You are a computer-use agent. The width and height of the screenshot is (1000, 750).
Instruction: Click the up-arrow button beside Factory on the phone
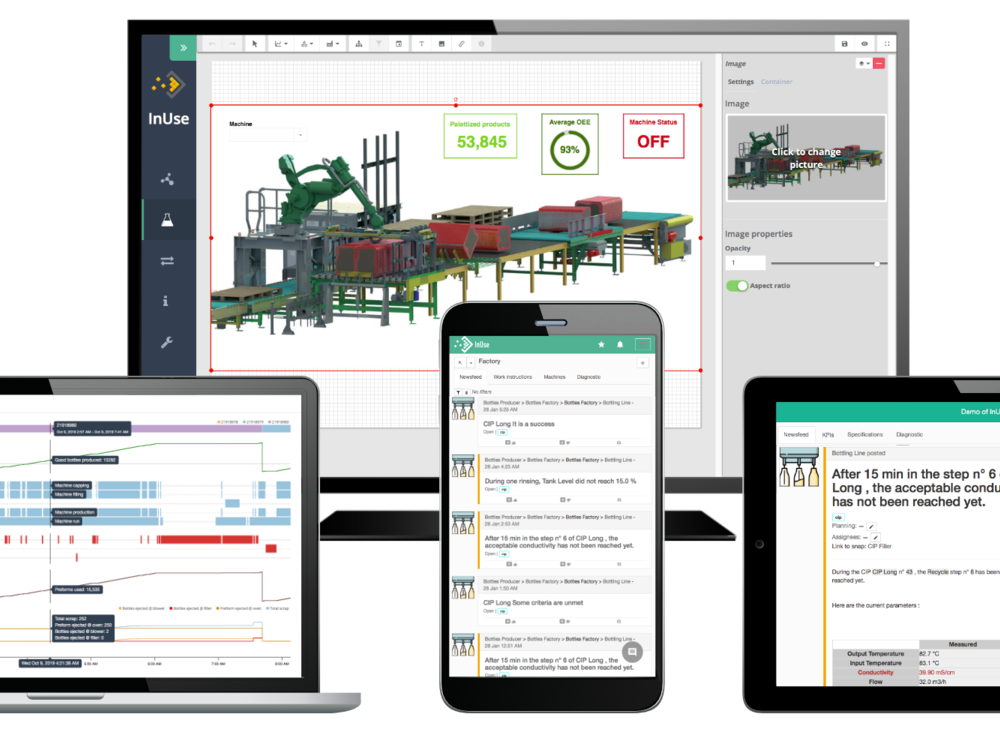tap(460, 362)
